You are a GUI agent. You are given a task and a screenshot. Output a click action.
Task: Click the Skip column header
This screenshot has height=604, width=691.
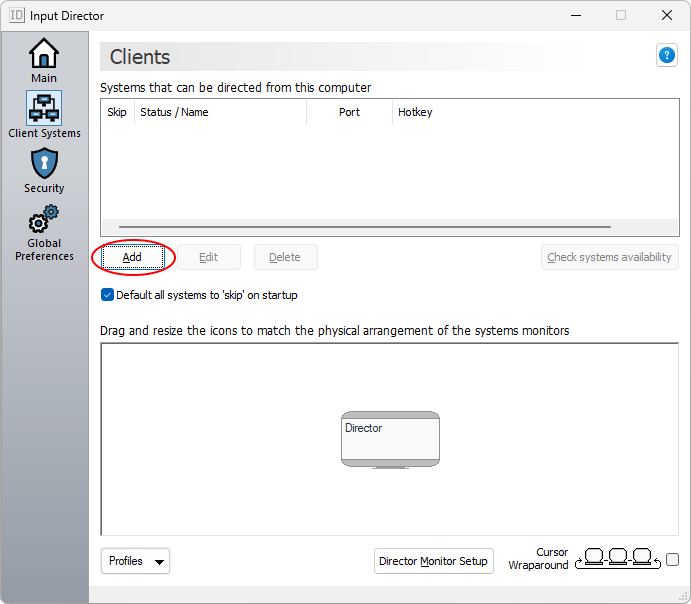pyautogui.click(x=117, y=112)
